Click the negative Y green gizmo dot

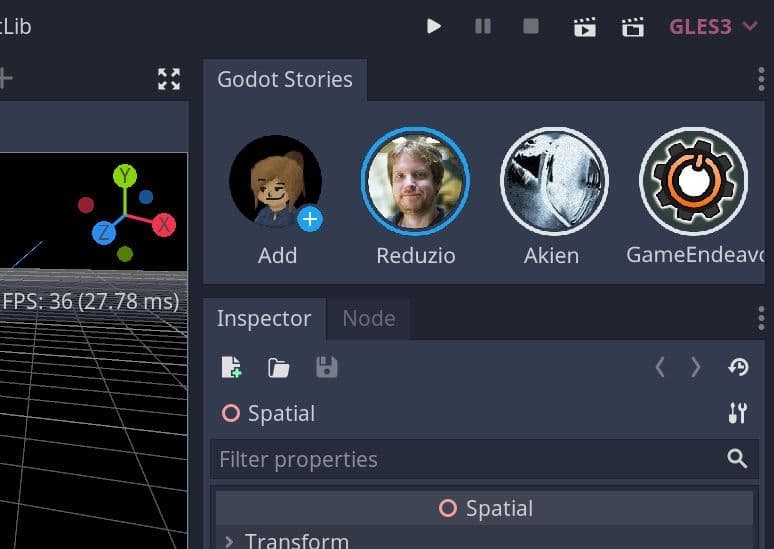point(125,254)
